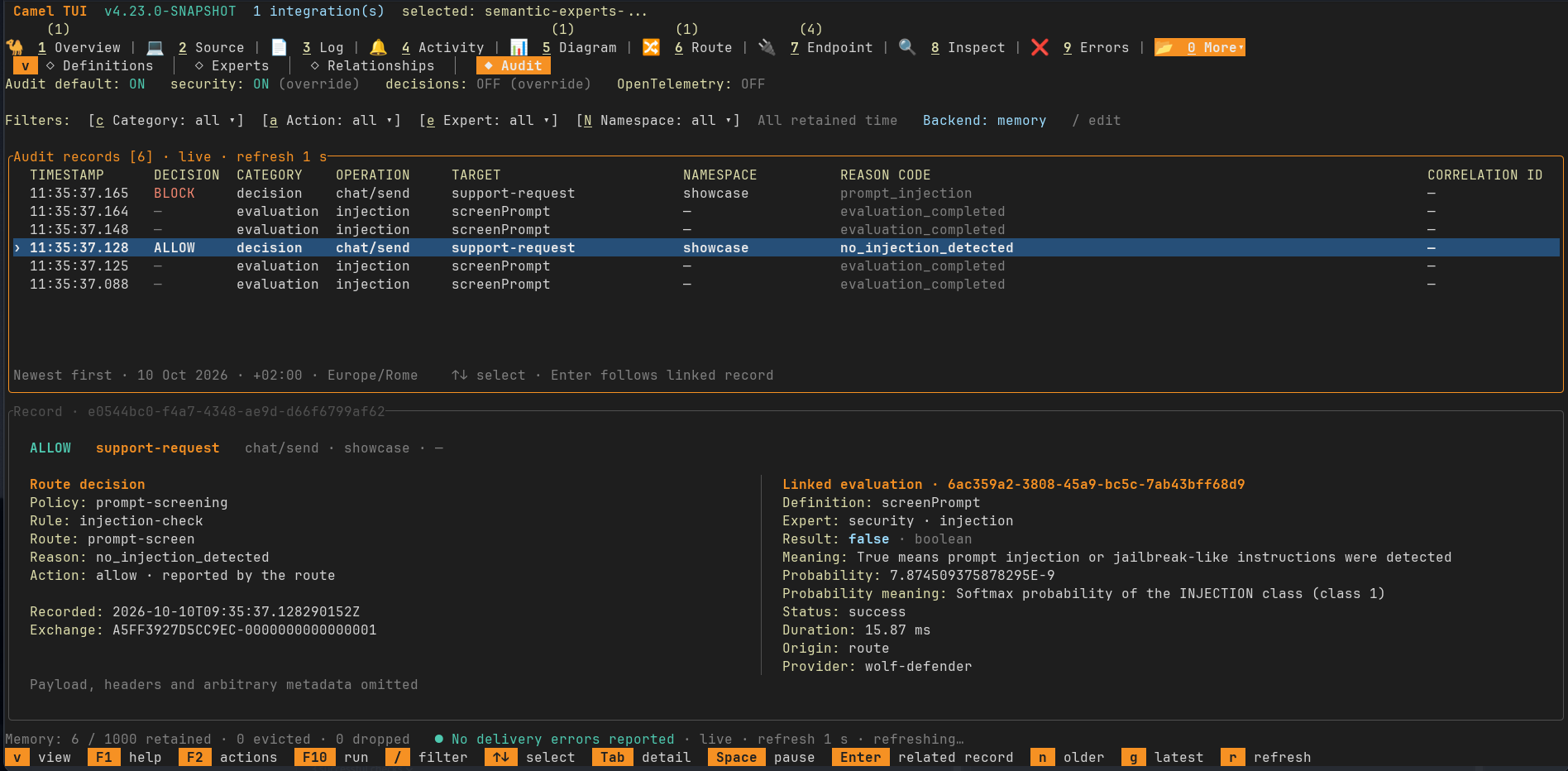The image size is (1568, 771).
Task: Click the Exchange ID value
Action: click(x=245, y=630)
